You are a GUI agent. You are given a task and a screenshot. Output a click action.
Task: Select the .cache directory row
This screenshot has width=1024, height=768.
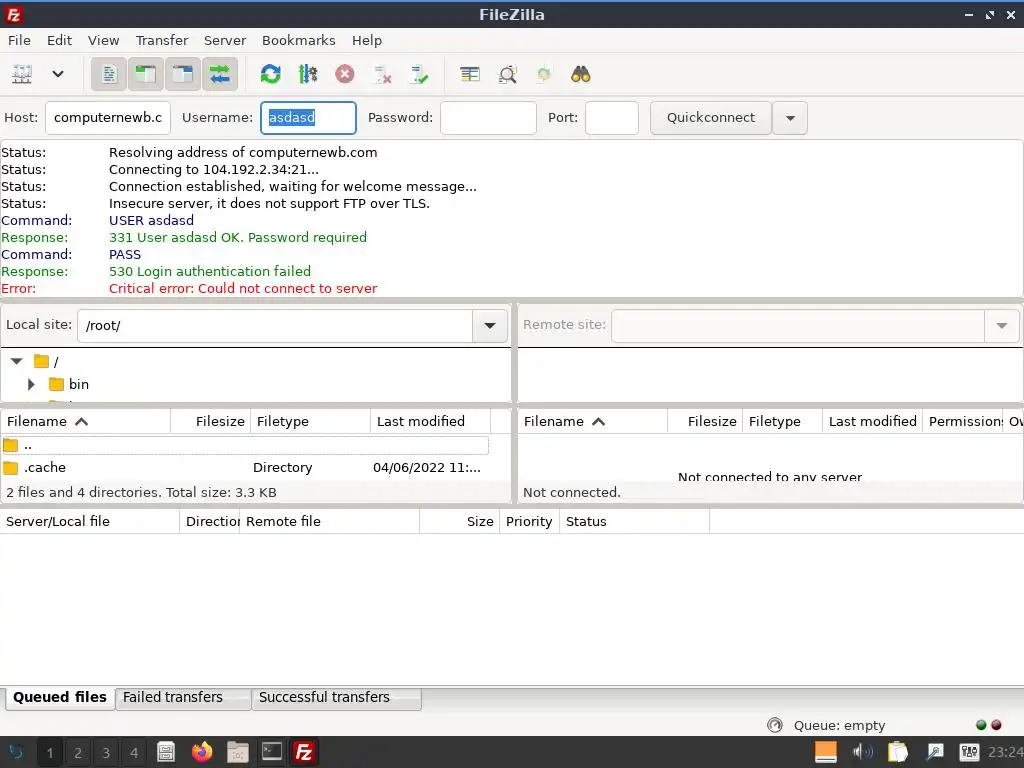click(245, 468)
